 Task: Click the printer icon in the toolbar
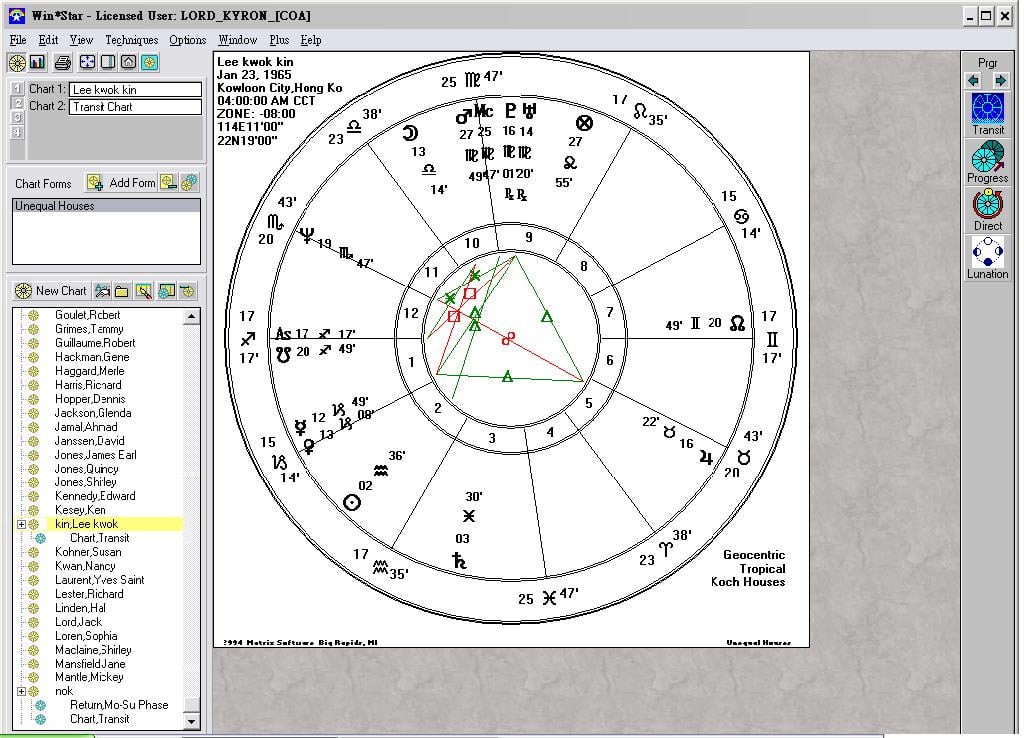point(62,62)
